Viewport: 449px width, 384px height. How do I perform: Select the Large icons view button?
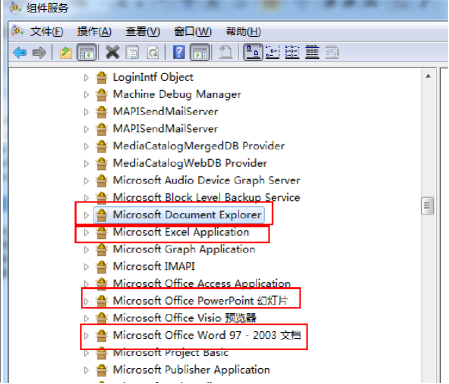pos(253,52)
